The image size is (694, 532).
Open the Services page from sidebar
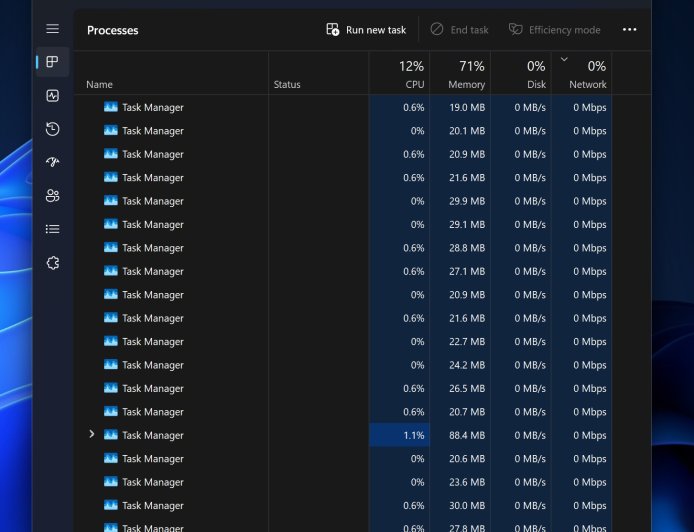pos(52,263)
